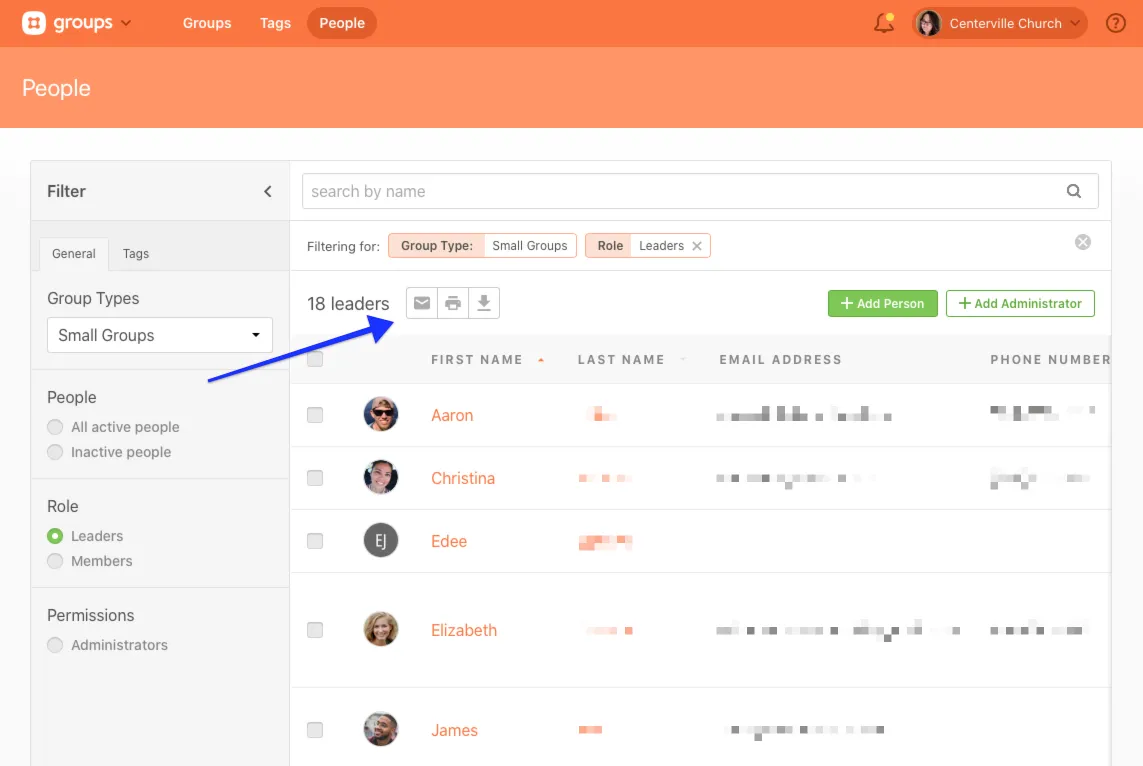Viewport: 1143px width, 766px height.
Task: Click the search magnifier icon
Action: [1074, 191]
